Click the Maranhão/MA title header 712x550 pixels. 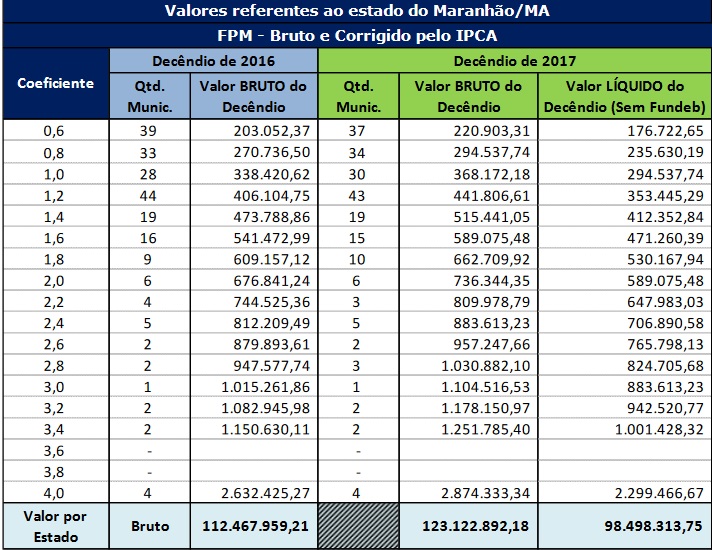point(356,11)
